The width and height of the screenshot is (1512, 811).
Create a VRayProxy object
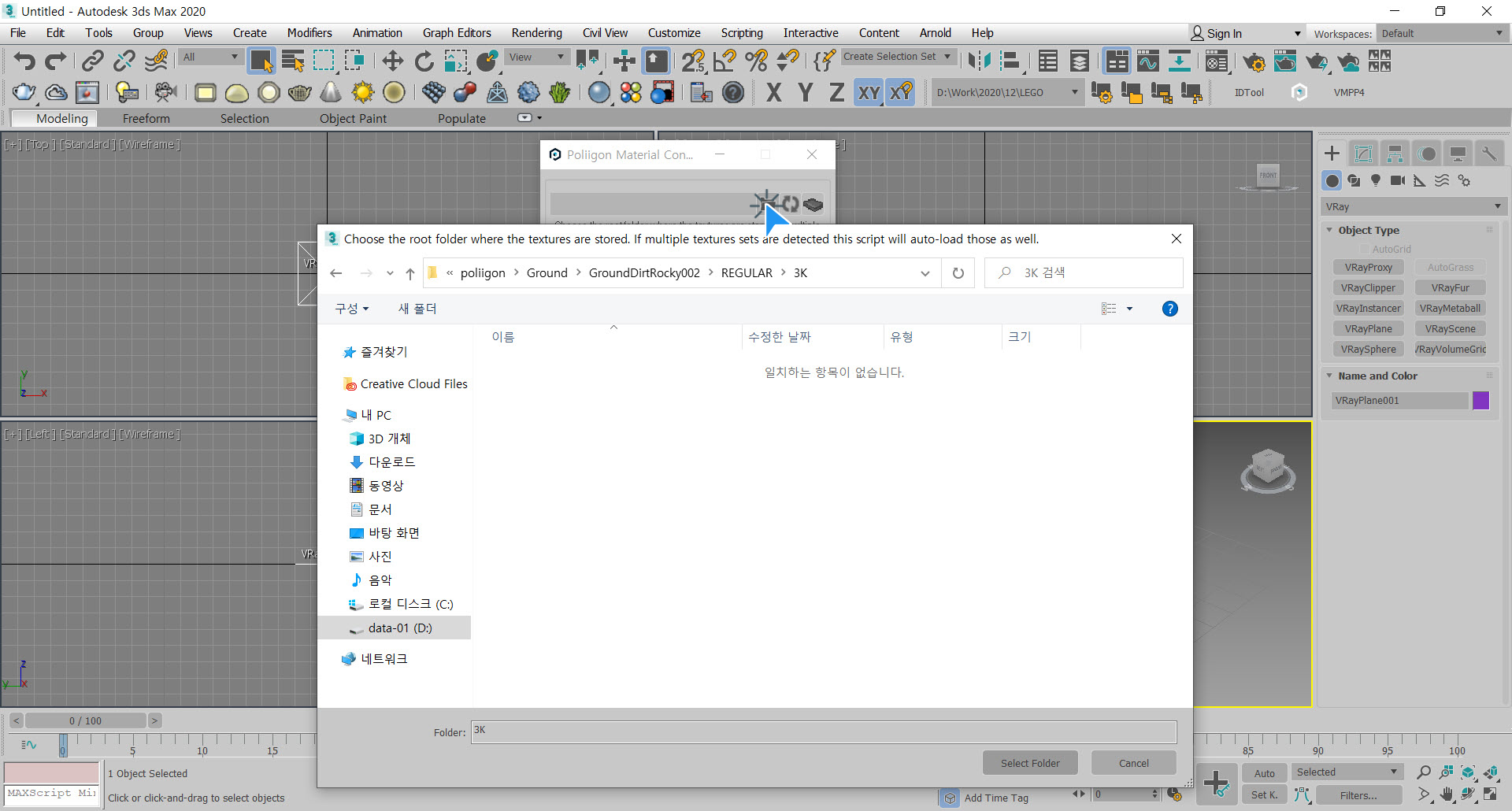coord(1369,268)
